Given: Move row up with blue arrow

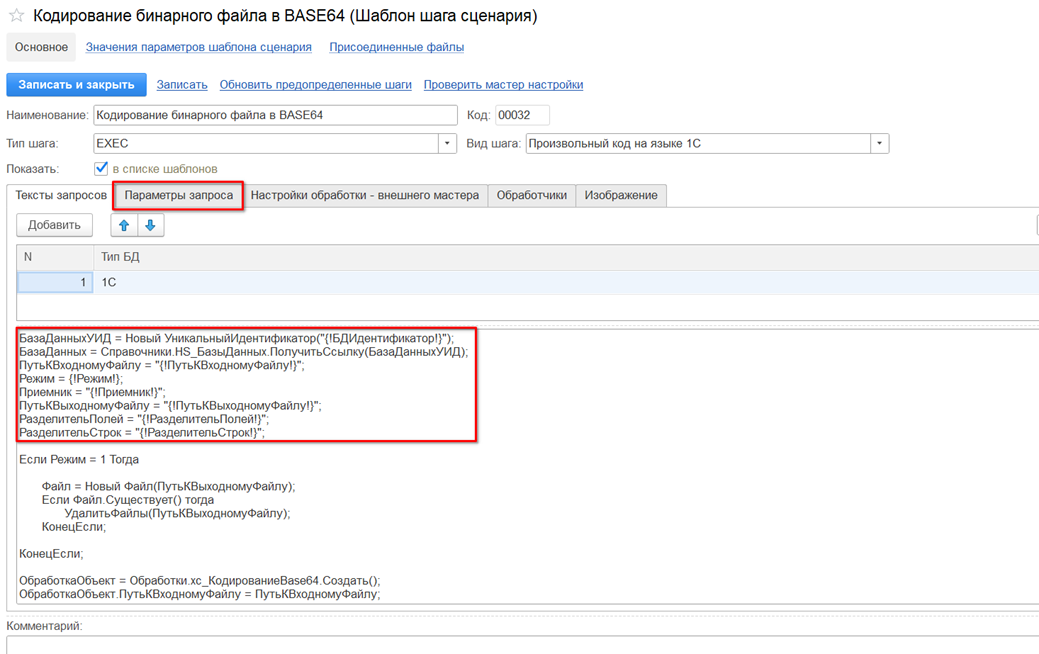Looking at the screenshot, I should 124,225.
